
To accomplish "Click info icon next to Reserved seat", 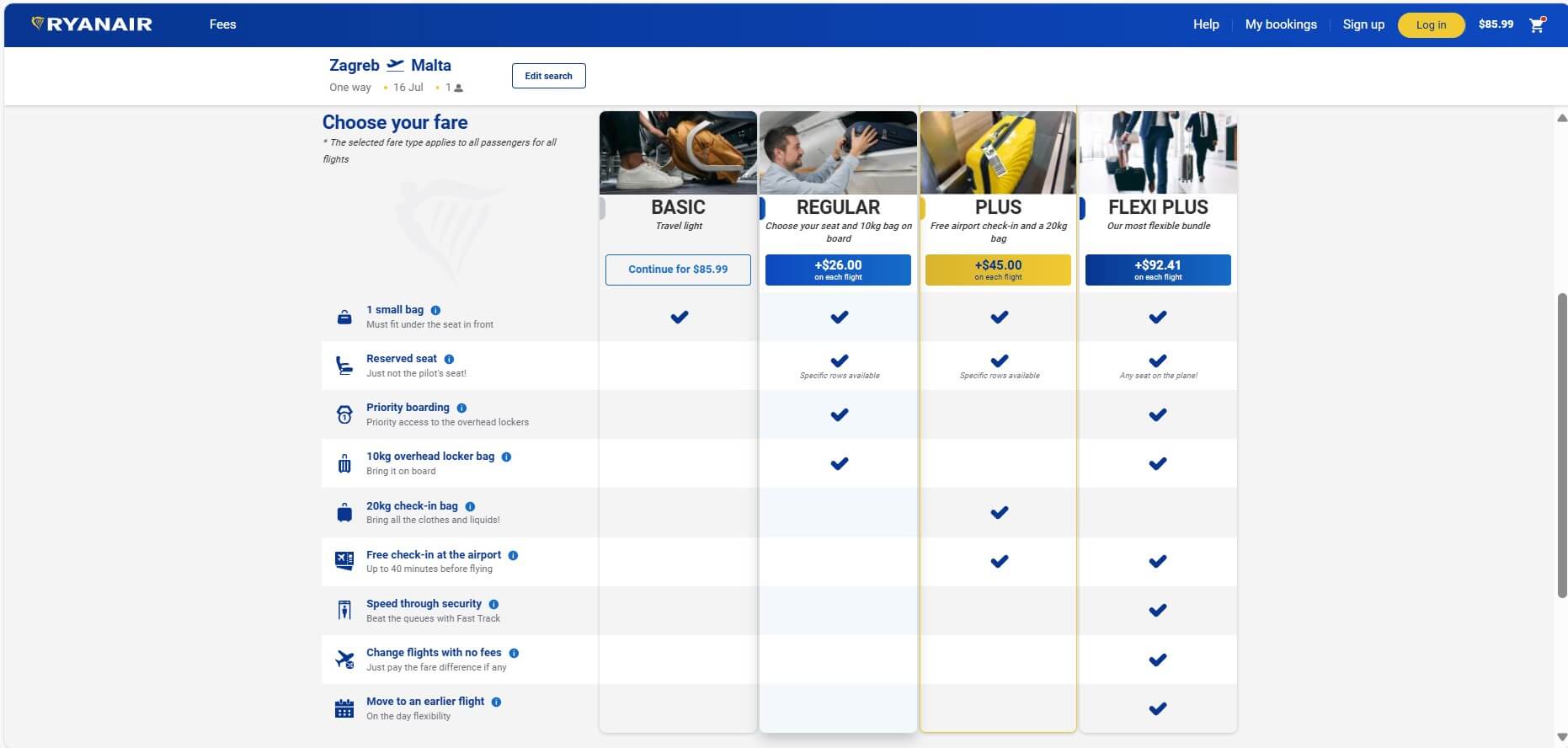I will pos(449,359).
